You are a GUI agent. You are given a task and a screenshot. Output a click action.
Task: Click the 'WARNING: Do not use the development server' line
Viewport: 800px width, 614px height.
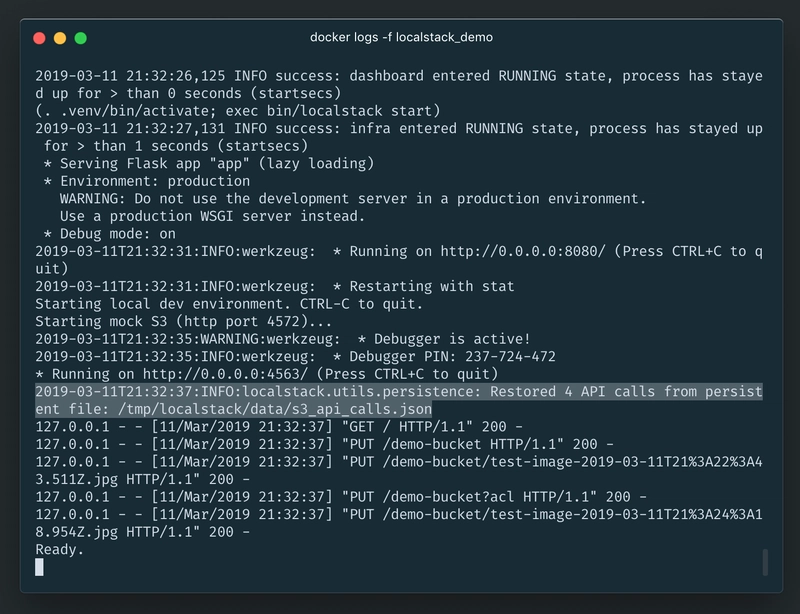click(x=353, y=199)
